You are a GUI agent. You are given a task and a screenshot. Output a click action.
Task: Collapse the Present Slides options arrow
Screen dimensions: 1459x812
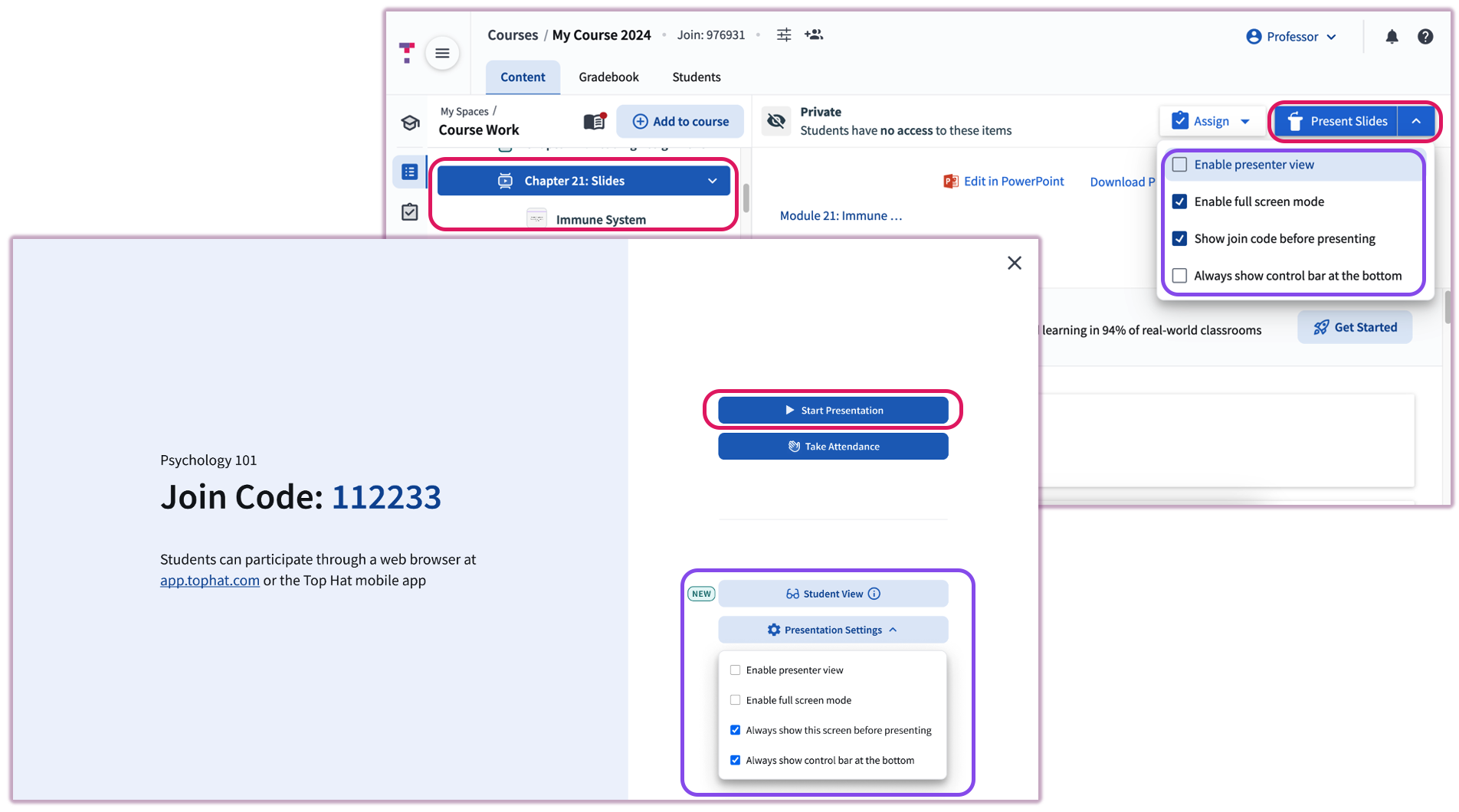[x=1416, y=121]
